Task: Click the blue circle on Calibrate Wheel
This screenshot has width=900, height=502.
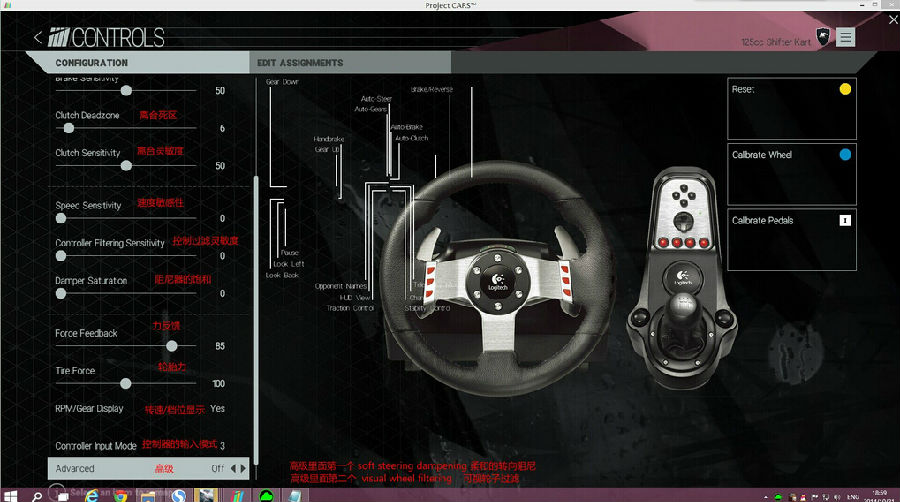Action: tap(845, 154)
